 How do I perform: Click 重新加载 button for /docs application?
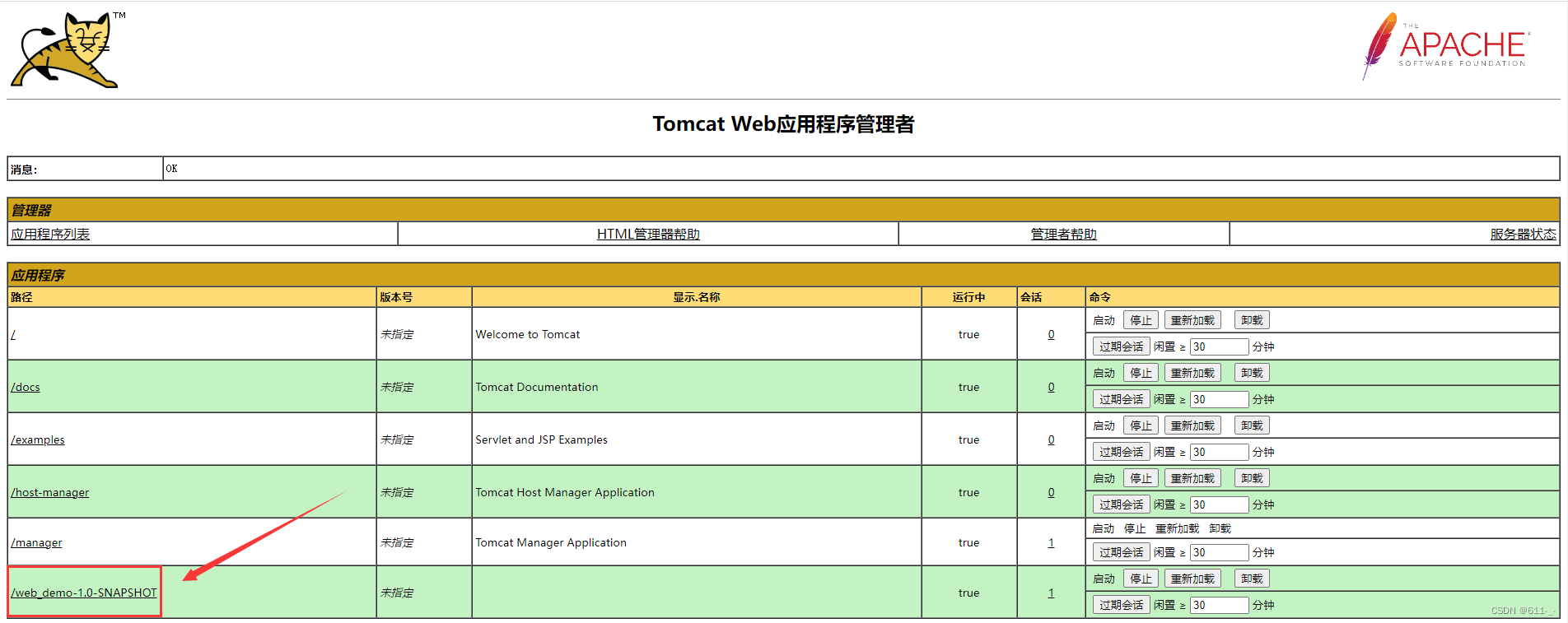tap(1192, 373)
